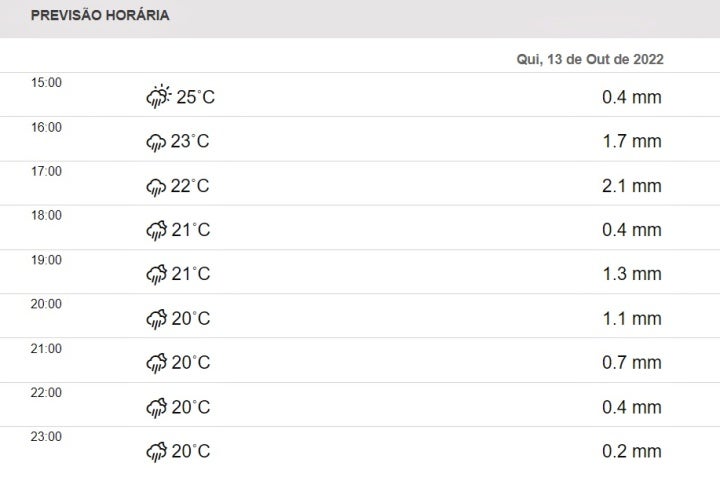
Task: Click the 18:00 night rain icon
Action: point(156,230)
